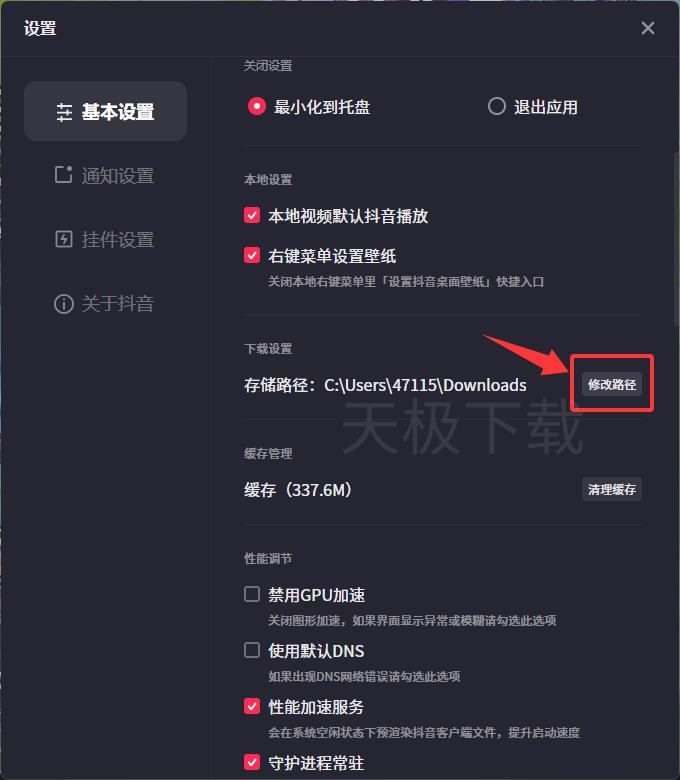The height and width of the screenshot is (780, 680).
Task: Toggle the 右键菜单设置壁纸 checkbox
Action: pyautogui.click(x=252, y=255)
